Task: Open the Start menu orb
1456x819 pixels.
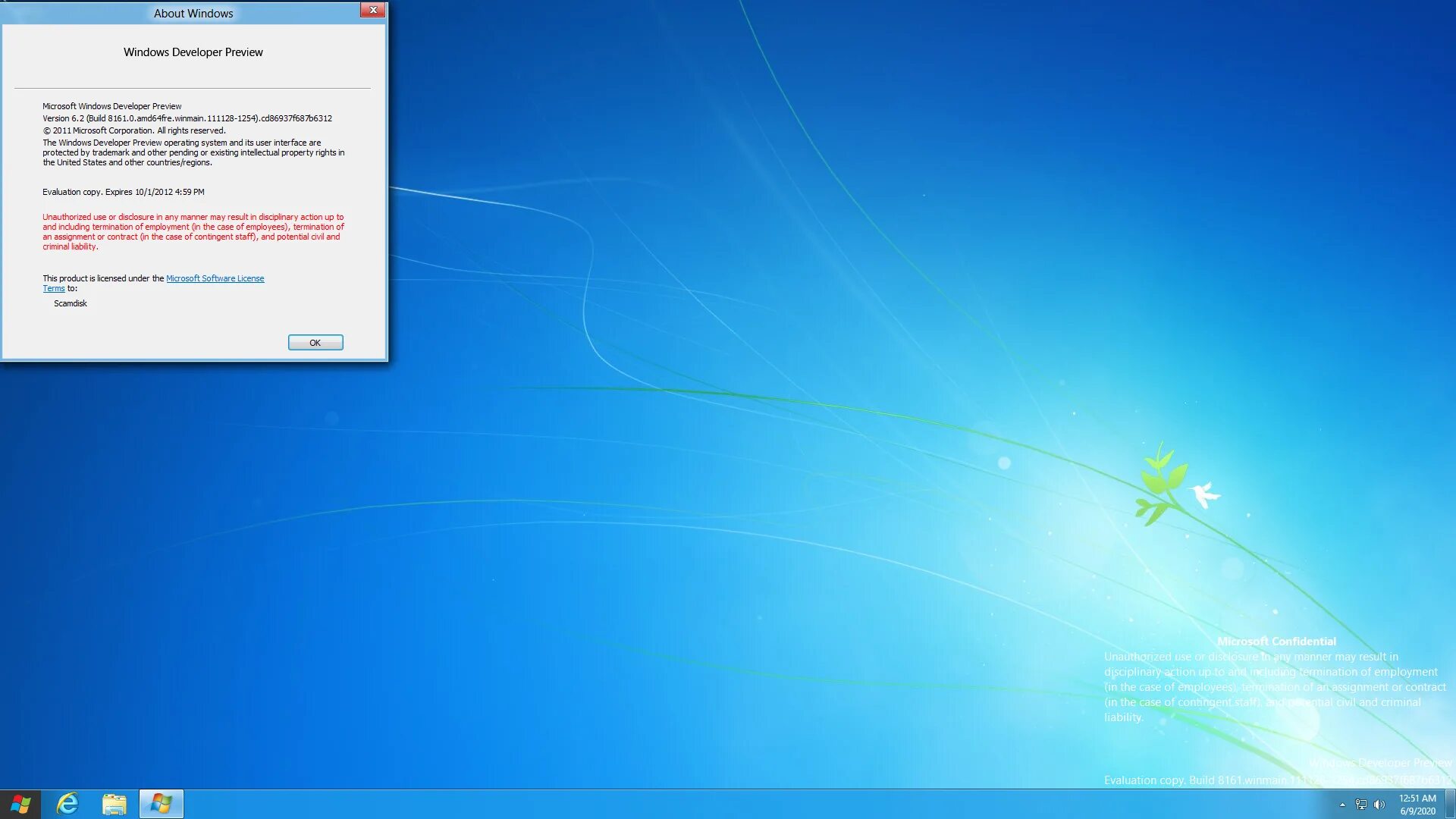Action: (x=20, y=804)
